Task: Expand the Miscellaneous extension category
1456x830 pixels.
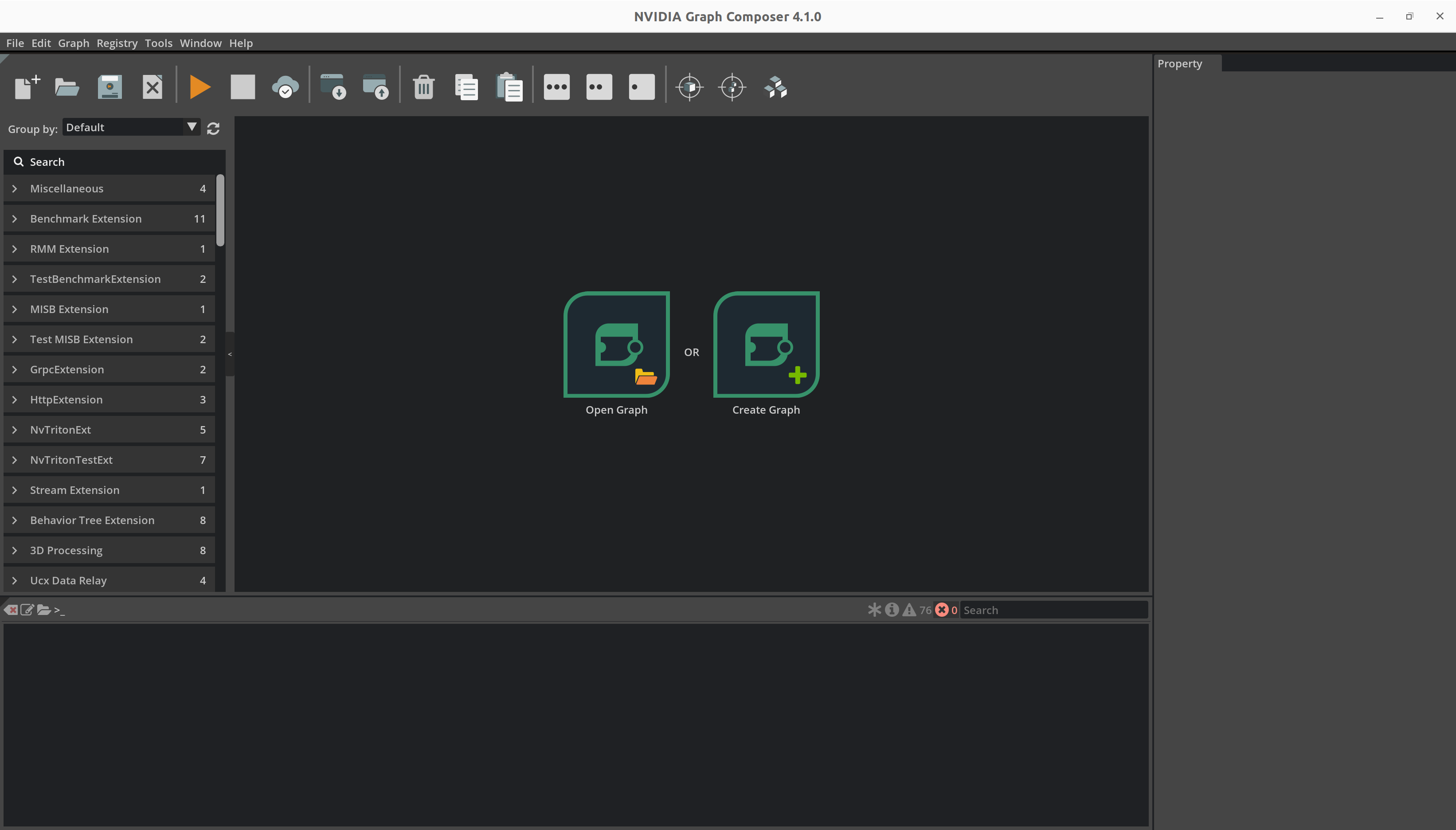Action: [14, 188]
